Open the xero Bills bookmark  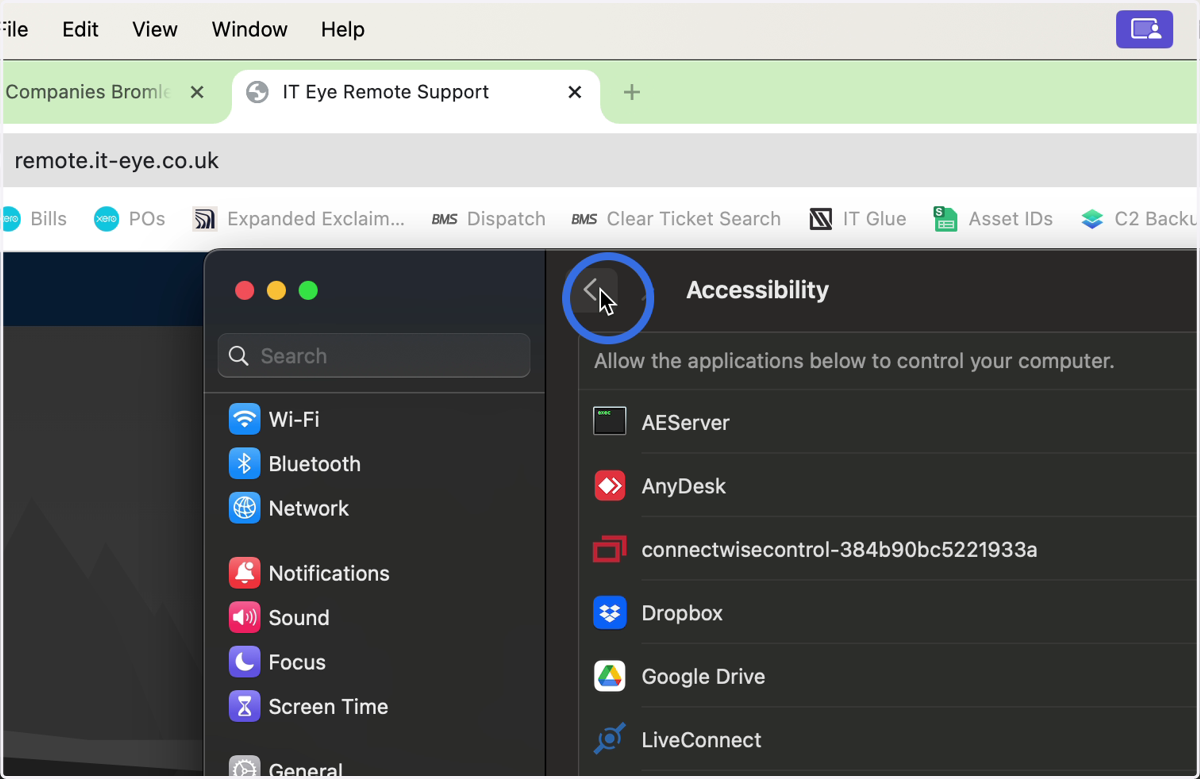[35, 219]
